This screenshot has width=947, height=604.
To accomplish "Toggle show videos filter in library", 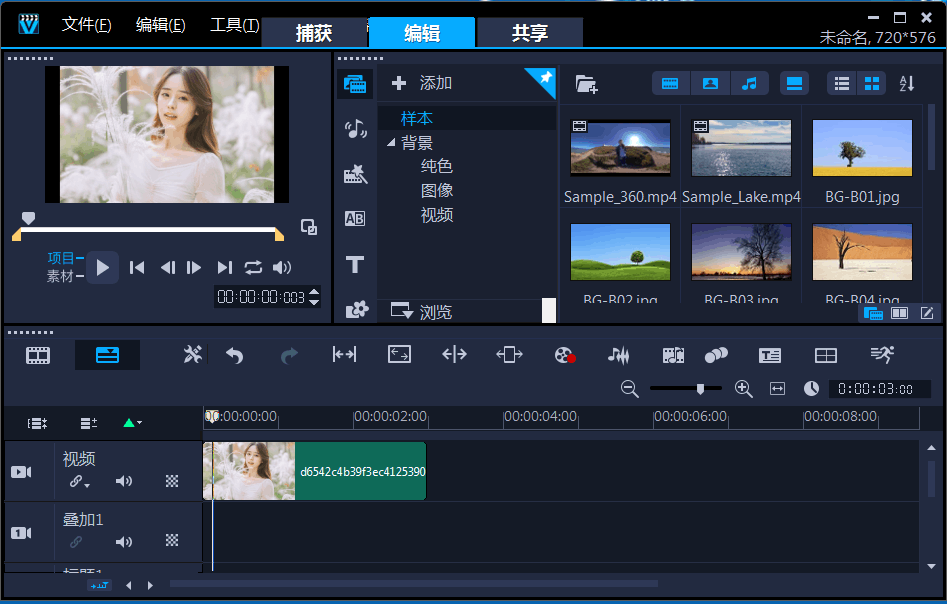I will [x=670, y=84].
